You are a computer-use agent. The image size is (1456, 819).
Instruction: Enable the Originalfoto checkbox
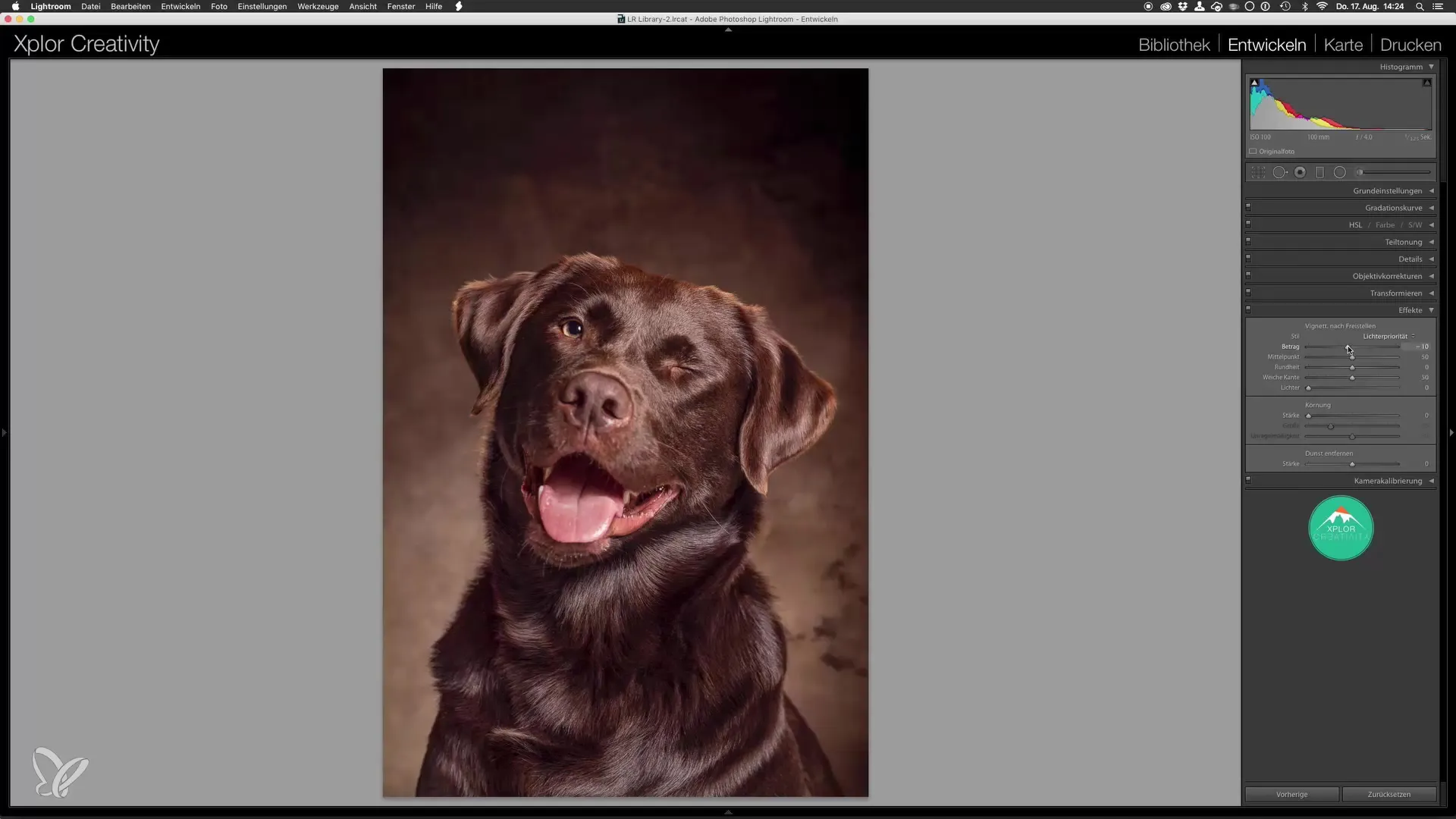click(x=1254, y=152)
